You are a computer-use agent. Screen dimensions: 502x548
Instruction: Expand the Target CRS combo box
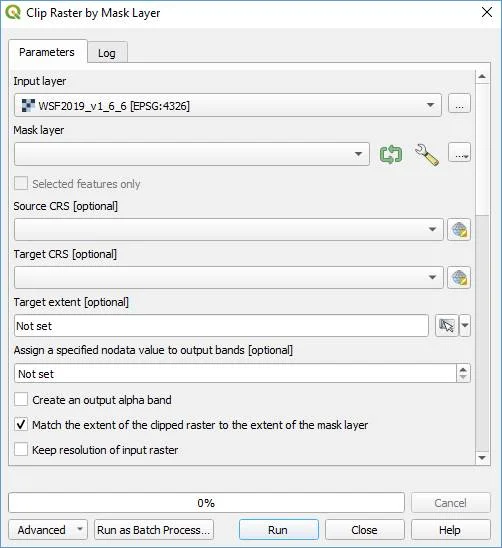click(229, 277)
